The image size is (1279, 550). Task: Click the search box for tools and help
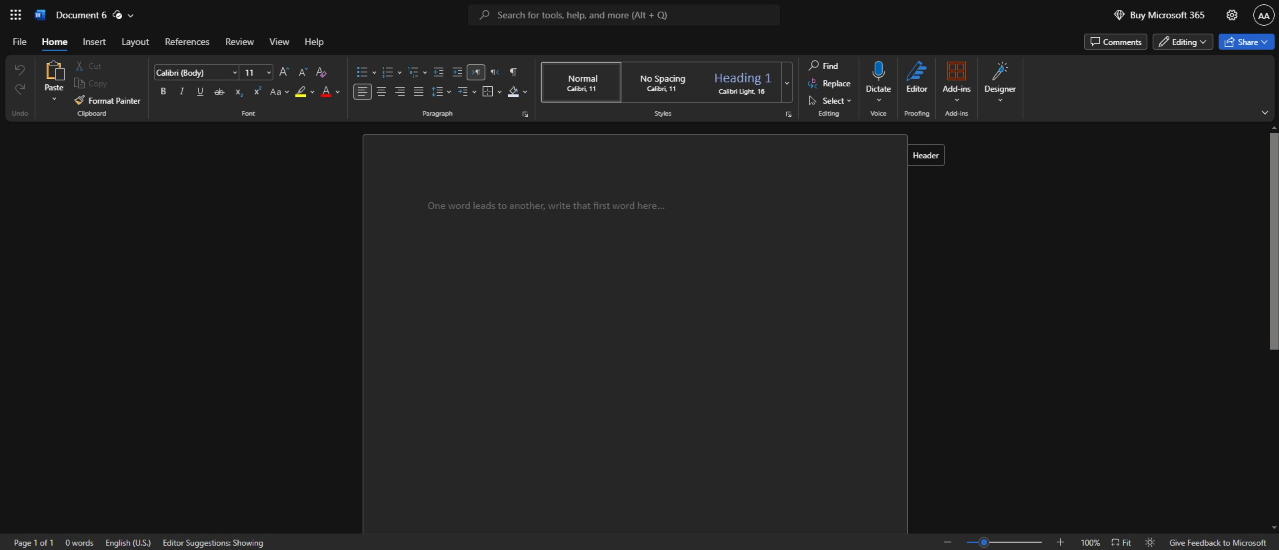click(x=624, y=15)
